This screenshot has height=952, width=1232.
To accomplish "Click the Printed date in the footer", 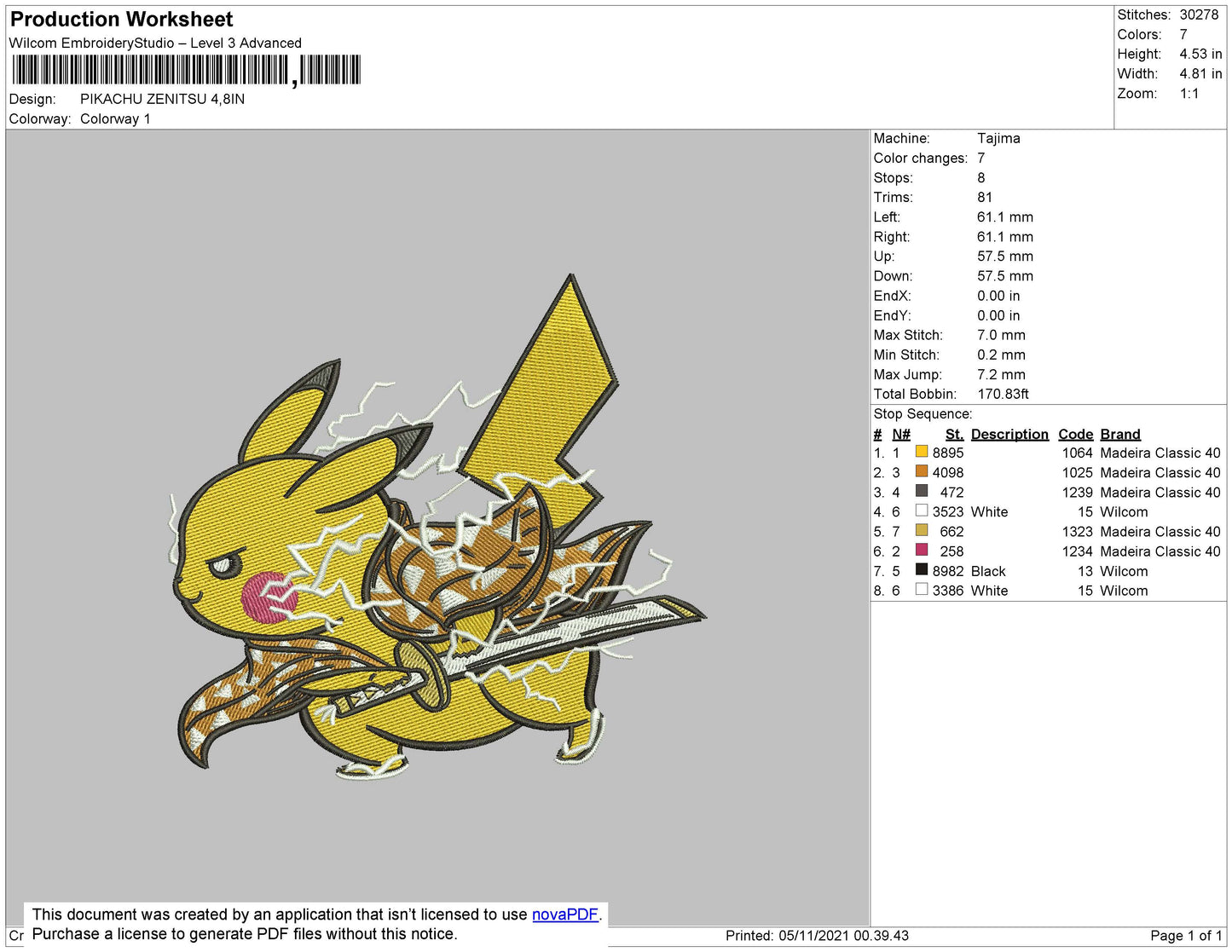I will pos(817,936).
